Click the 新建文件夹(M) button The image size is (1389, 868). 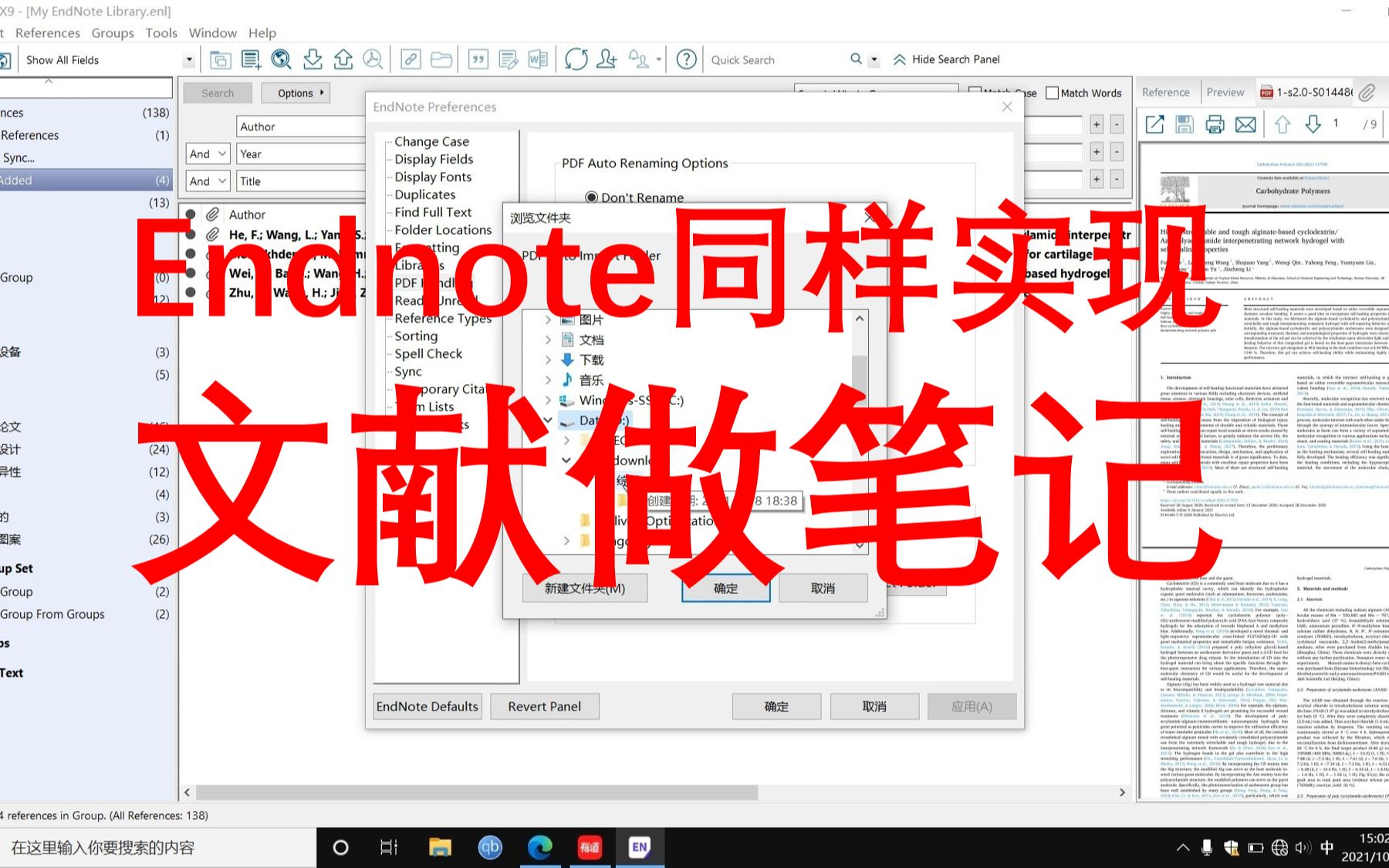(x=585, y=587)
